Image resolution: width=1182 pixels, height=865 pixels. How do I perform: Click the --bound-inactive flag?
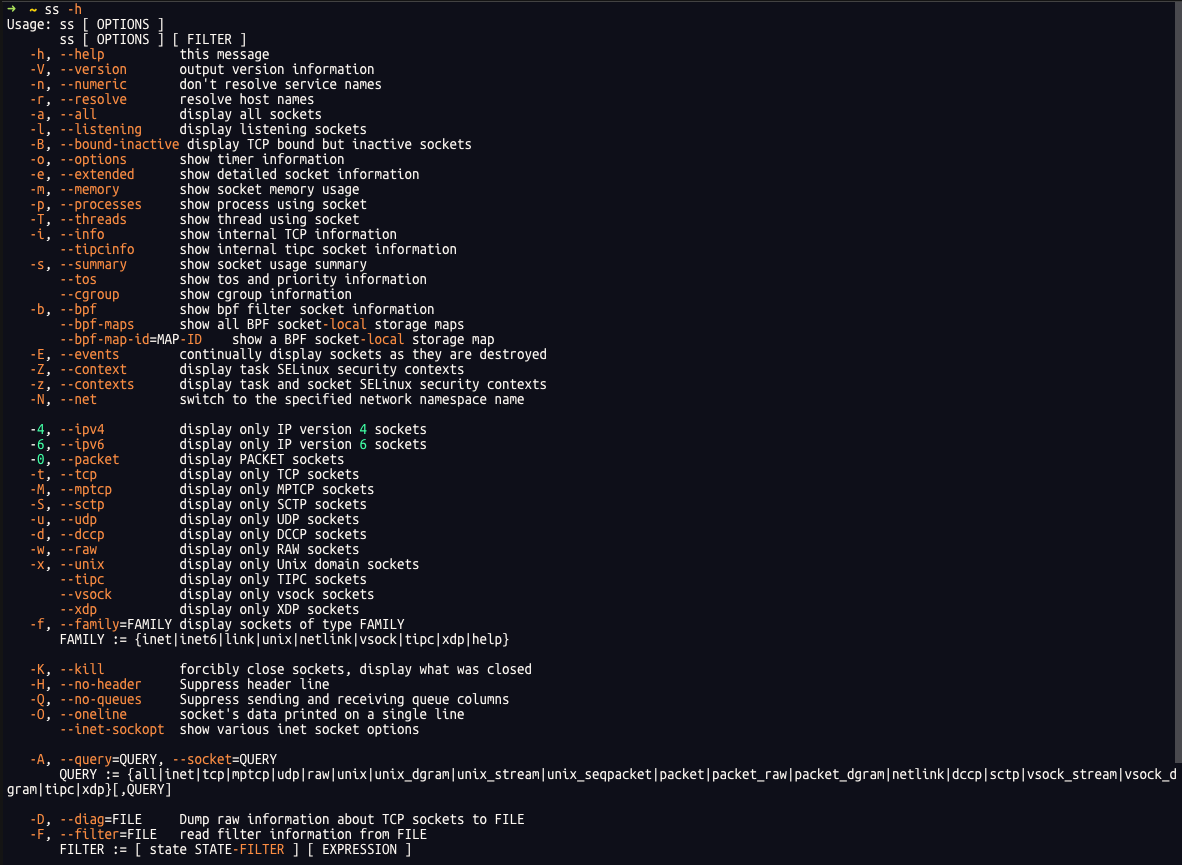click(119, 144)
